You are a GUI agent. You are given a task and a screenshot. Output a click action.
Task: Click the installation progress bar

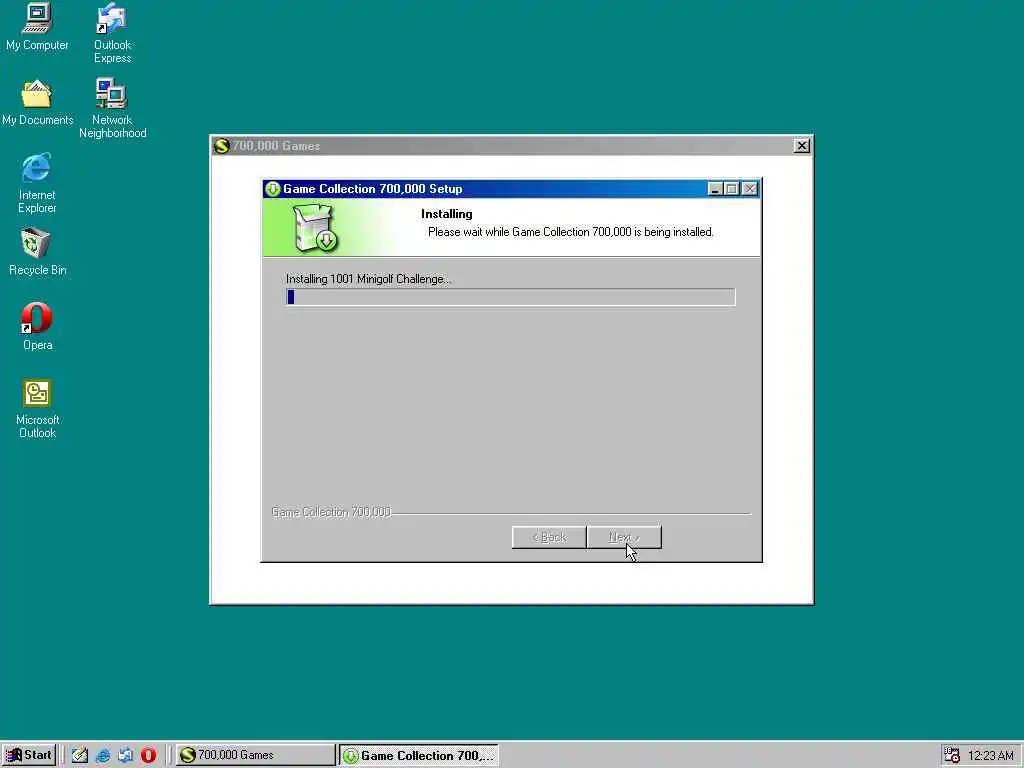click(x=511, y=297)
